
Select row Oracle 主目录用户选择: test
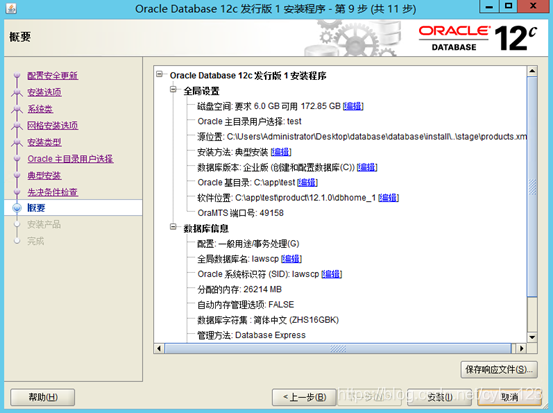pyautogui.click(x=249, y=121)
